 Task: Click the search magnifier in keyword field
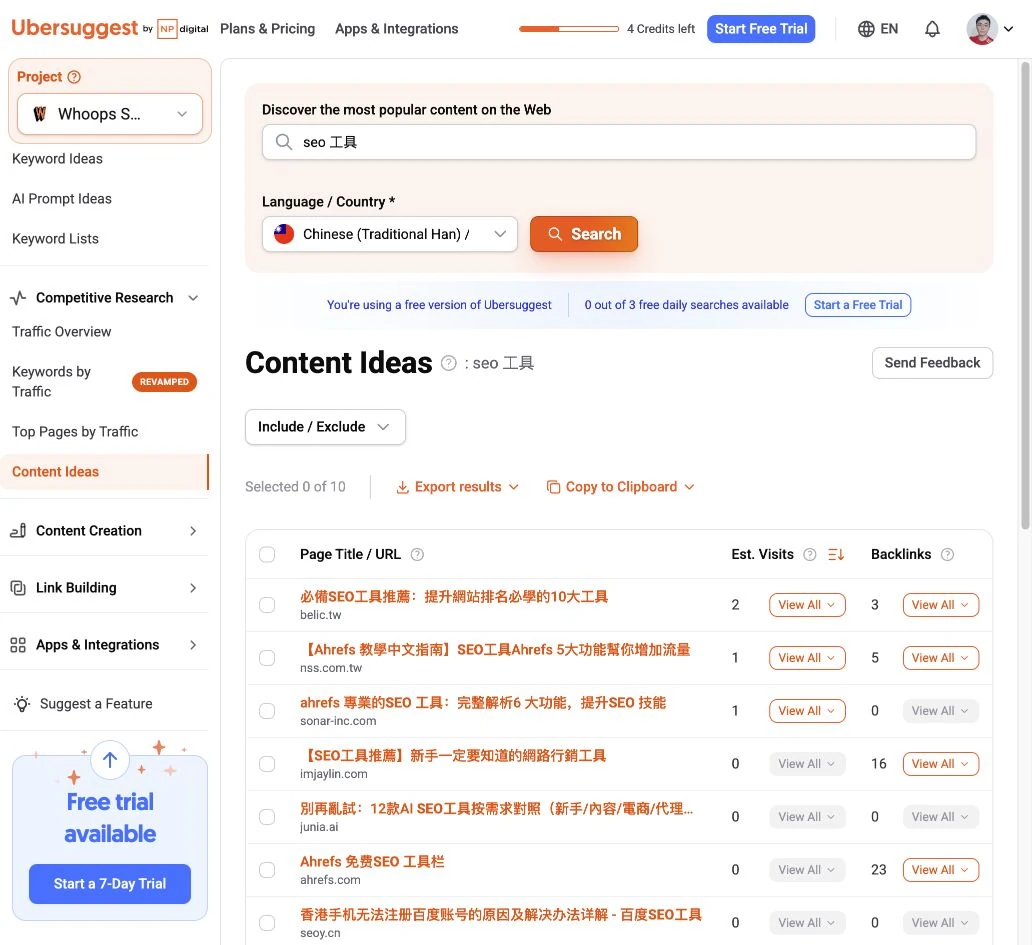pos(284,142)
